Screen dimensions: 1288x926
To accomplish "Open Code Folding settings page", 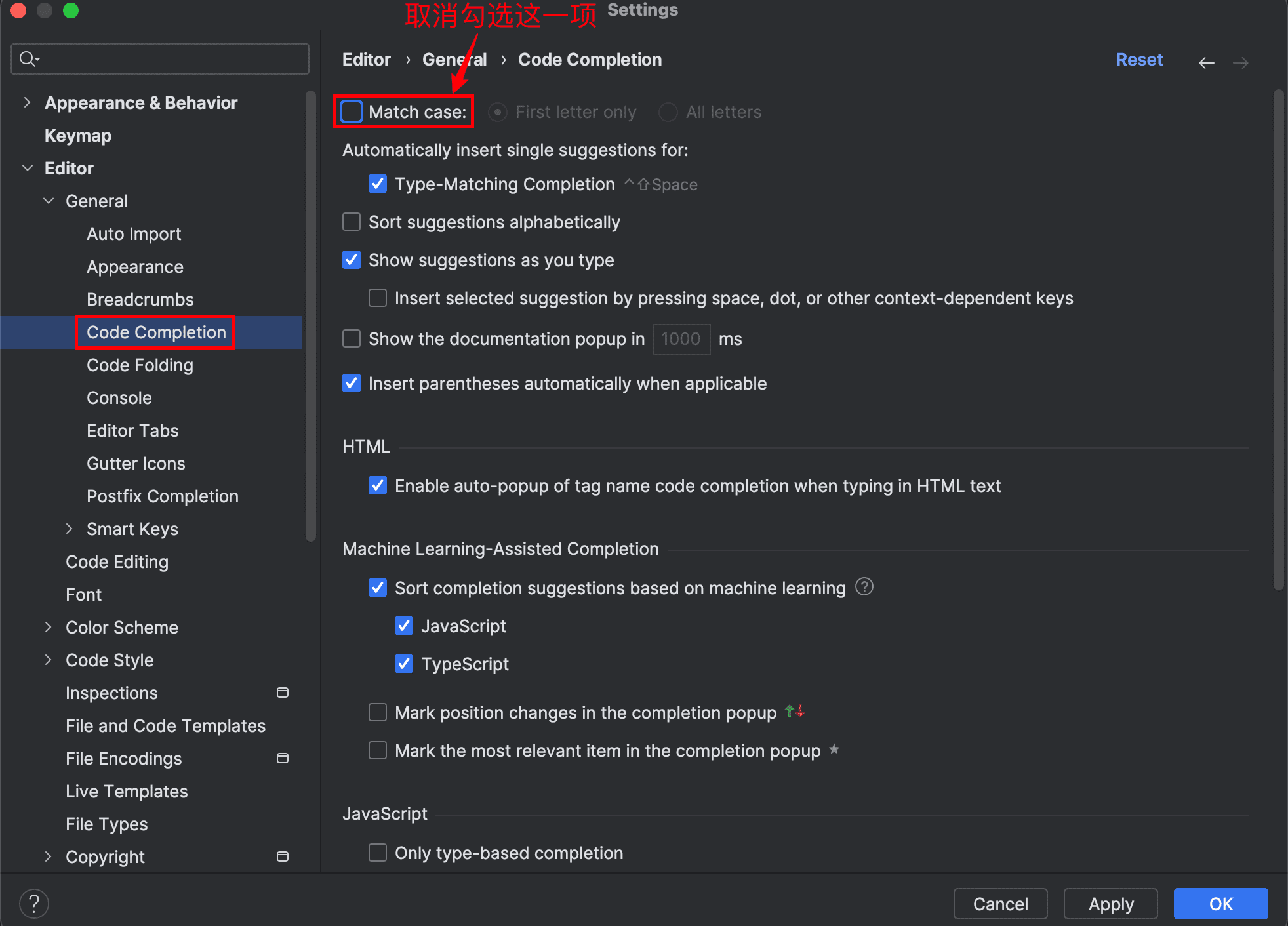I will tap(140, 365).
